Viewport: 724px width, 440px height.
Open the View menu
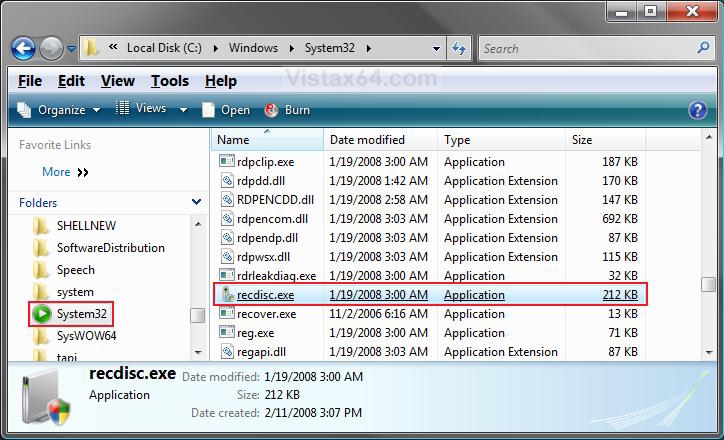coord(118,81)
